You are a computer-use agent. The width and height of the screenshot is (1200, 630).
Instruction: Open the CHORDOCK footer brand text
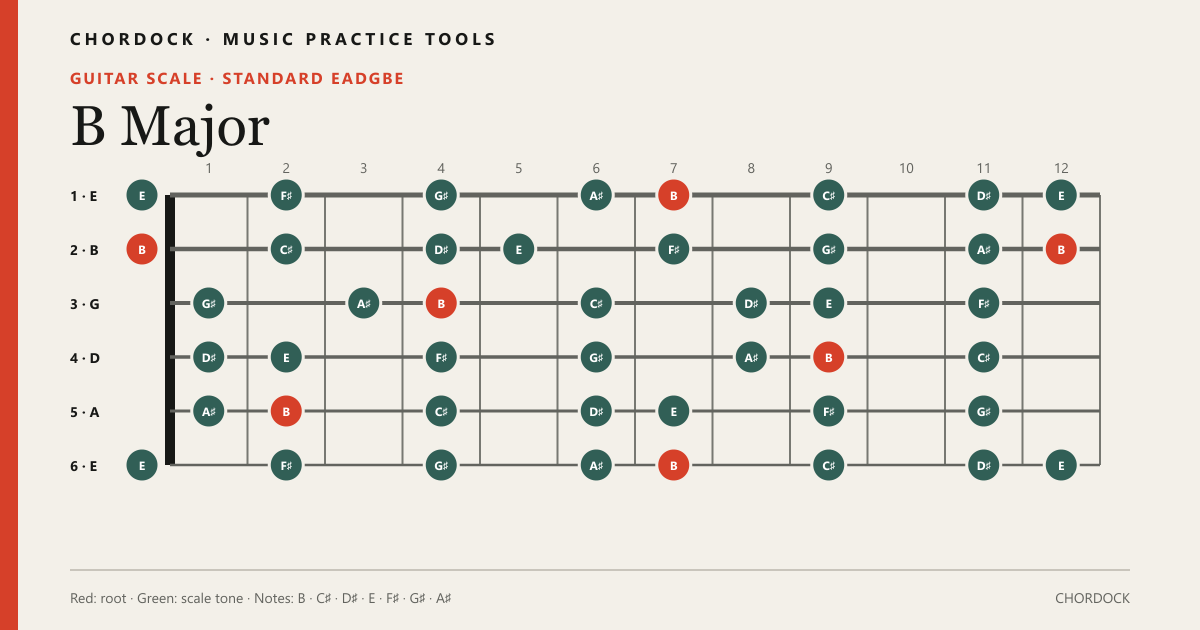coord(1092,598)
